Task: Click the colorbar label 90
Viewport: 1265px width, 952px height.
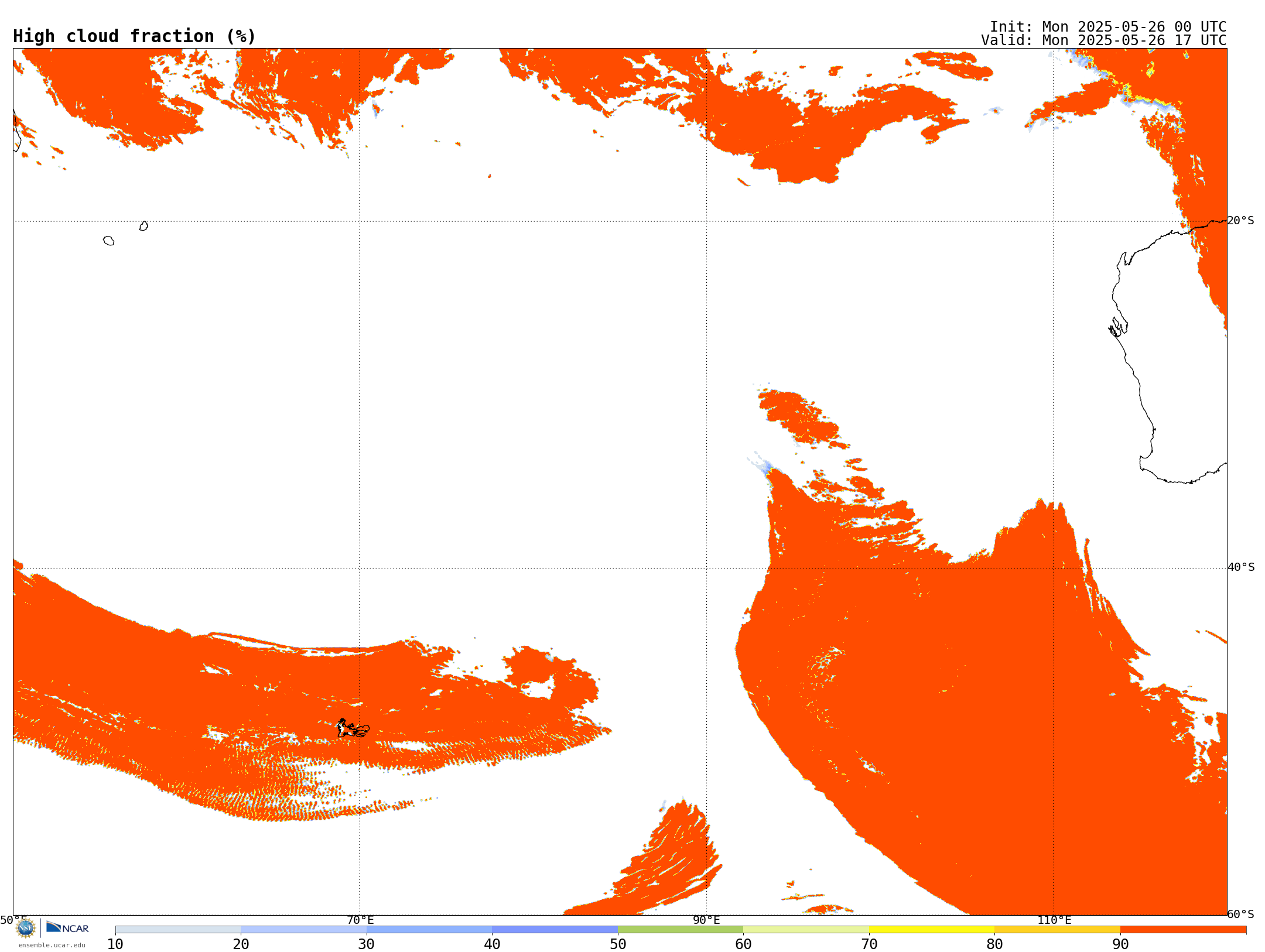Action: click(1120, 944)
